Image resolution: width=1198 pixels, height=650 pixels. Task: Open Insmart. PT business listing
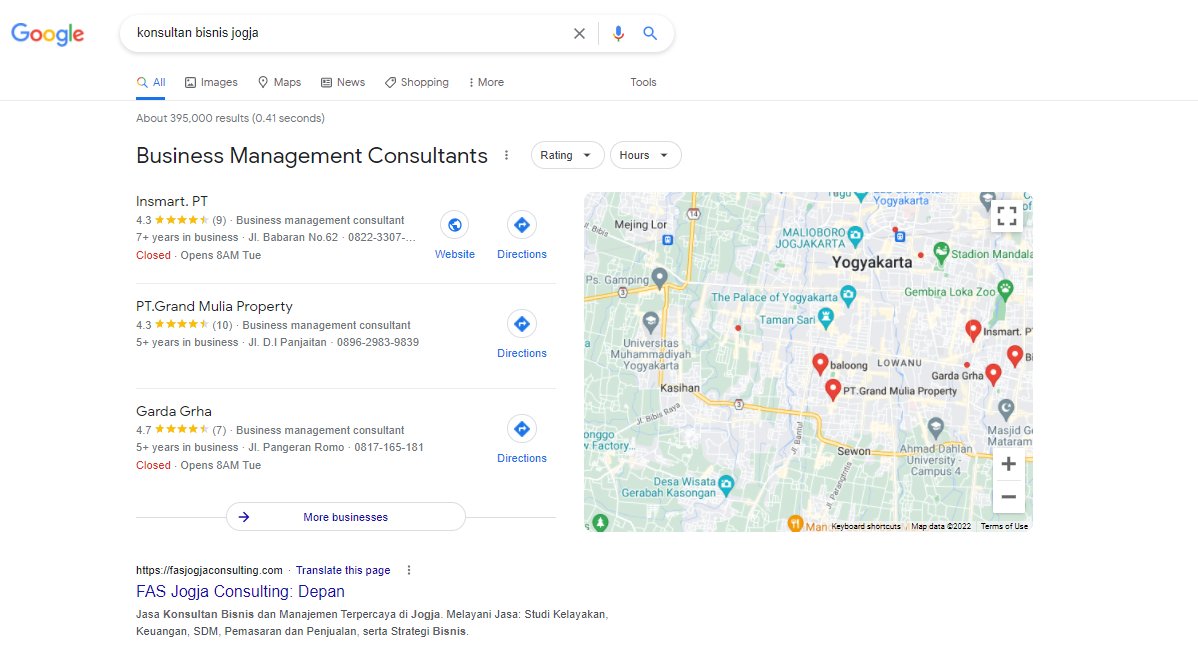point(172,202)
